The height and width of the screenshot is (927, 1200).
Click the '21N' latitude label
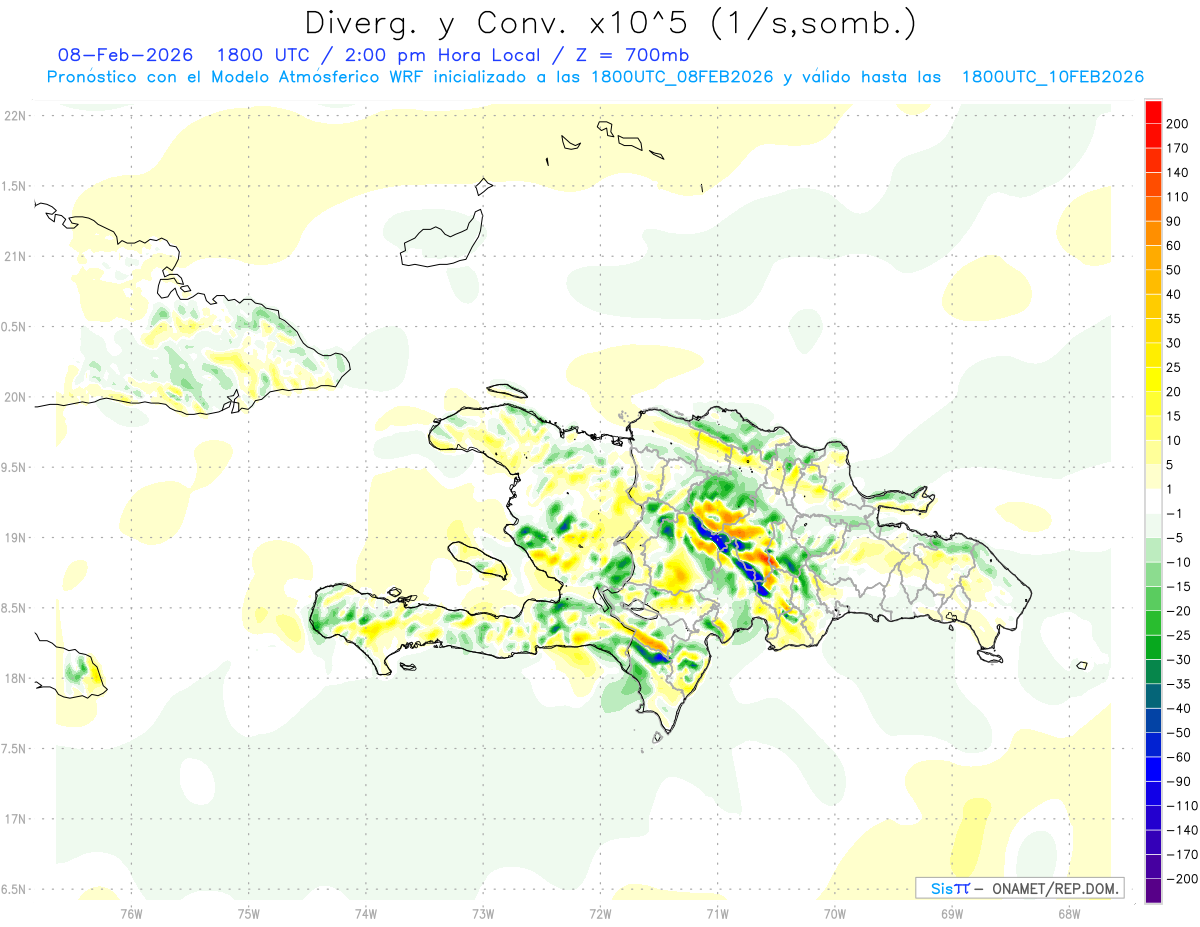14,256
